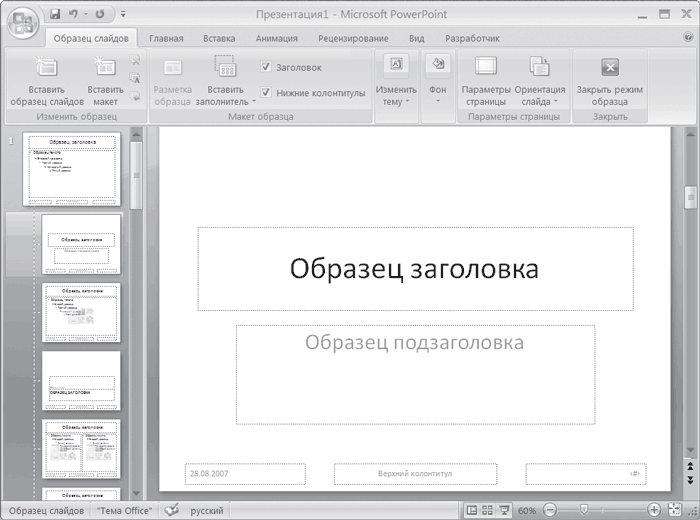Click 'Тема Office' in status bar
The width and height of the screenshot is (700, 520).
pyautogui.click(x=124, y=510)
